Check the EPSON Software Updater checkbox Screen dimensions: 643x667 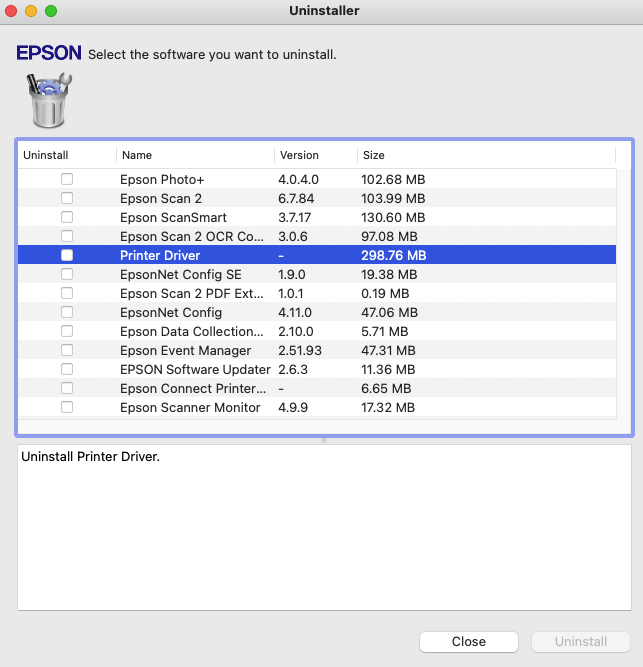coord(67,369)
